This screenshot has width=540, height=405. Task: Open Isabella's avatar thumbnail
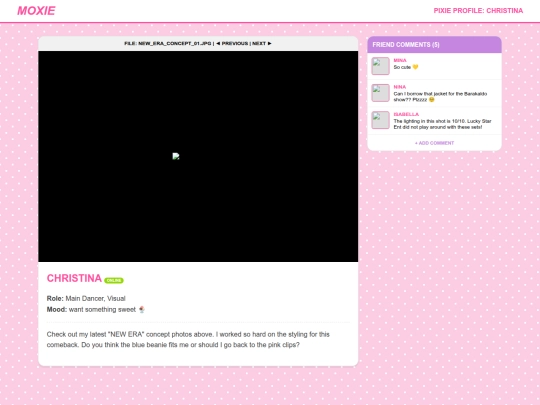coord(380,120)
